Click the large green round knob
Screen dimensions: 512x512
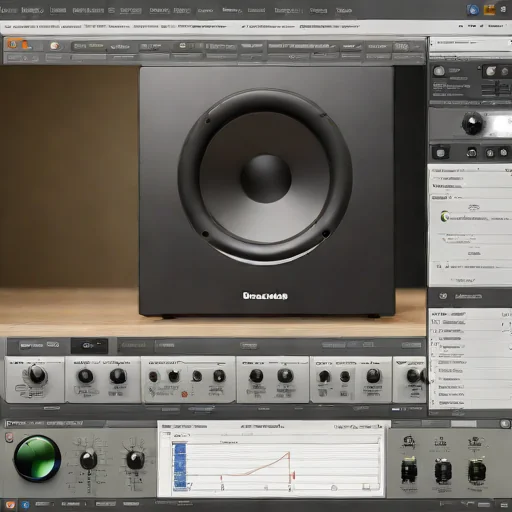pos(37,458)
